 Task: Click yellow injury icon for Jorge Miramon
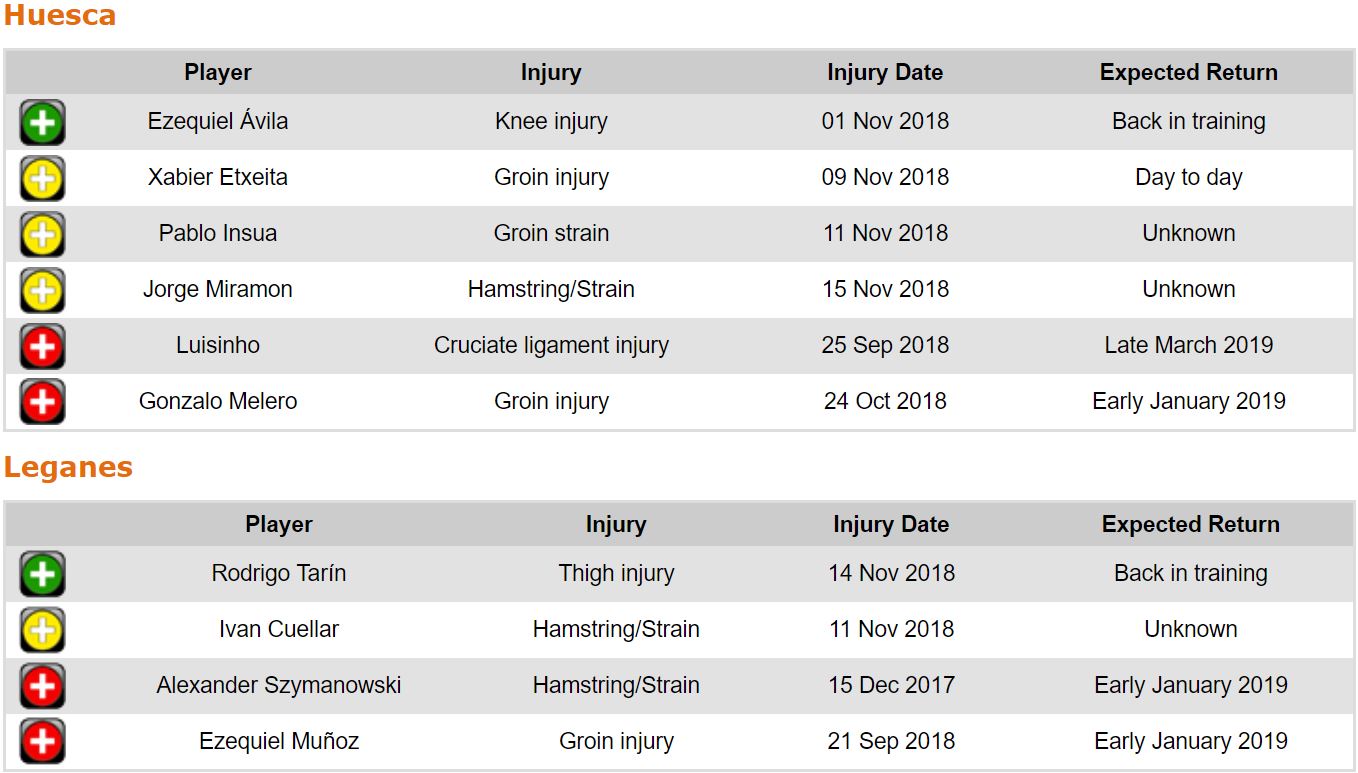point(42,291)
